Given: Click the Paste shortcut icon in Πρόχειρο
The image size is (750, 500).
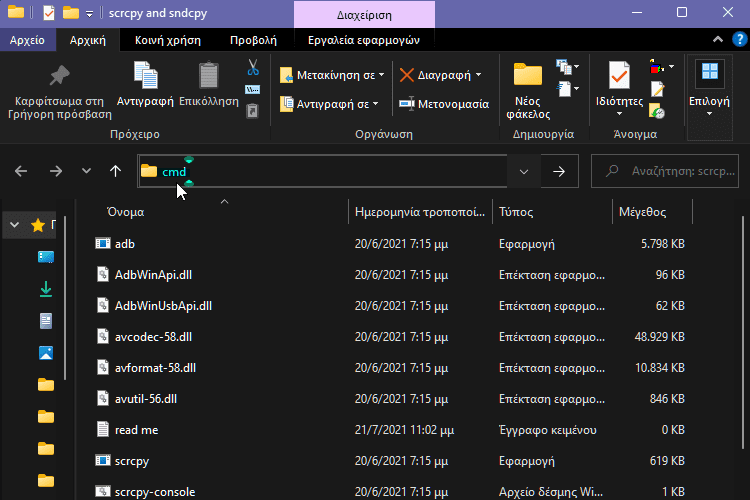Looking at the screenshot, I should [253, 111].
